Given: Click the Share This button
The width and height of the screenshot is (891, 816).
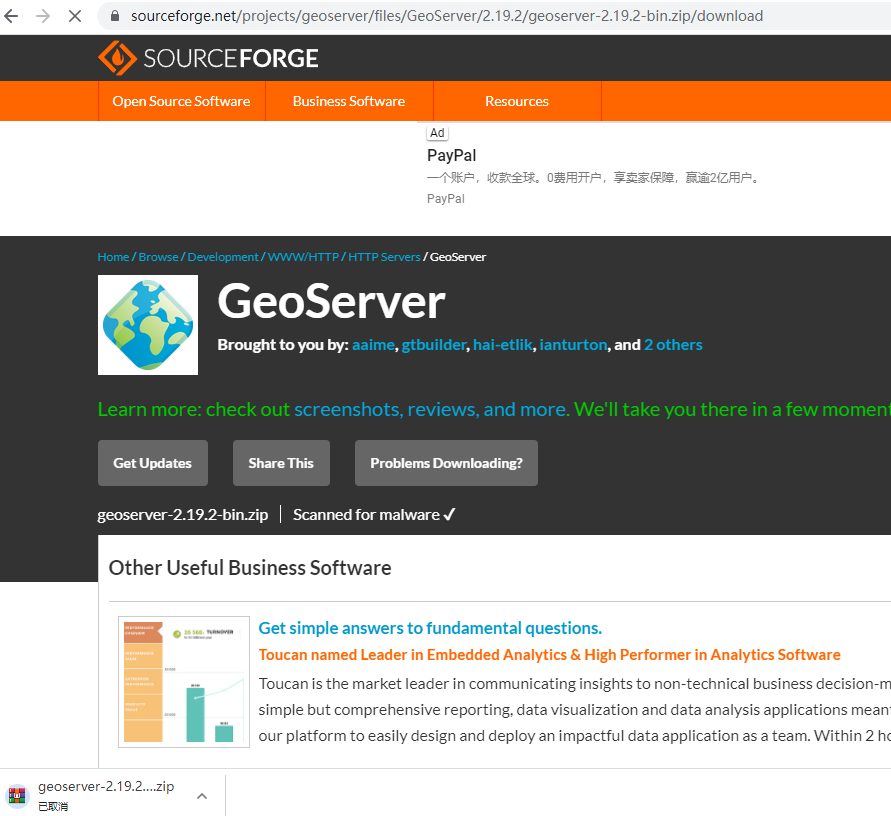Looking at the screenshot, I should [x=281, y=462].
